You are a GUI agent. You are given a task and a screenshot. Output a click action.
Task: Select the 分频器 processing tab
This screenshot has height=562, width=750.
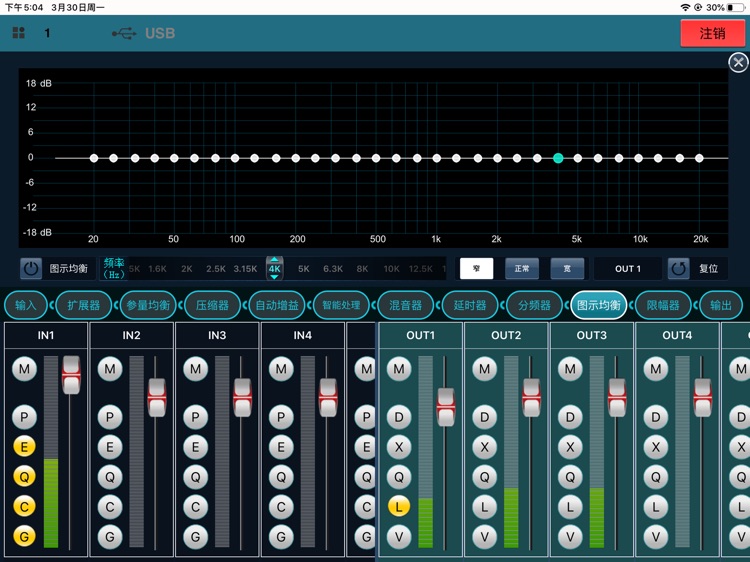coord(534,305)
